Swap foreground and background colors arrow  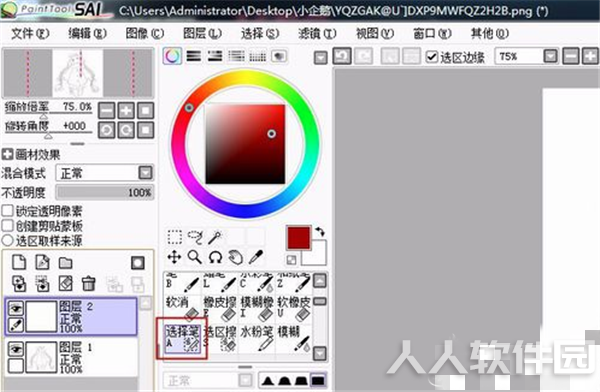320,231
